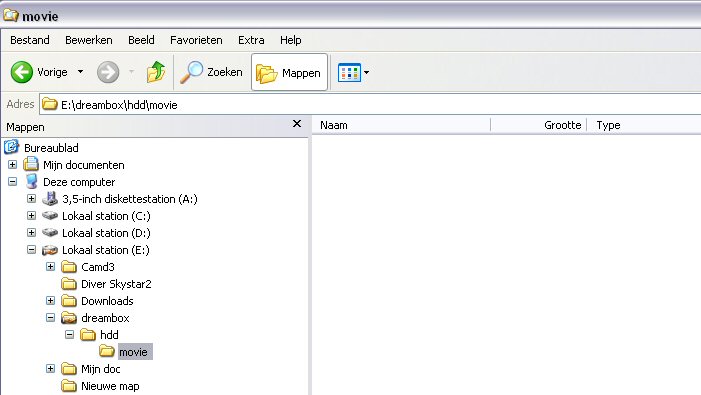
Task: Select the movie folder icon in tree
Action: 107,351
